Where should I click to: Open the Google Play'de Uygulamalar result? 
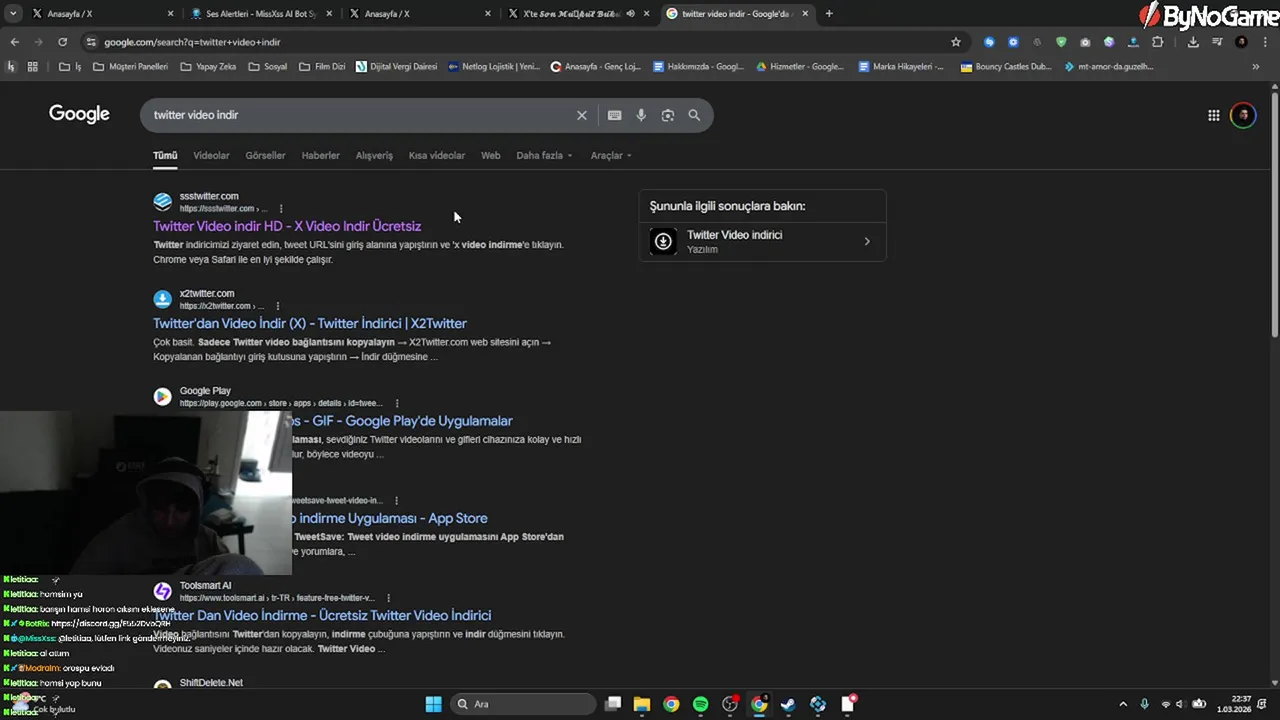click(402, 421)
